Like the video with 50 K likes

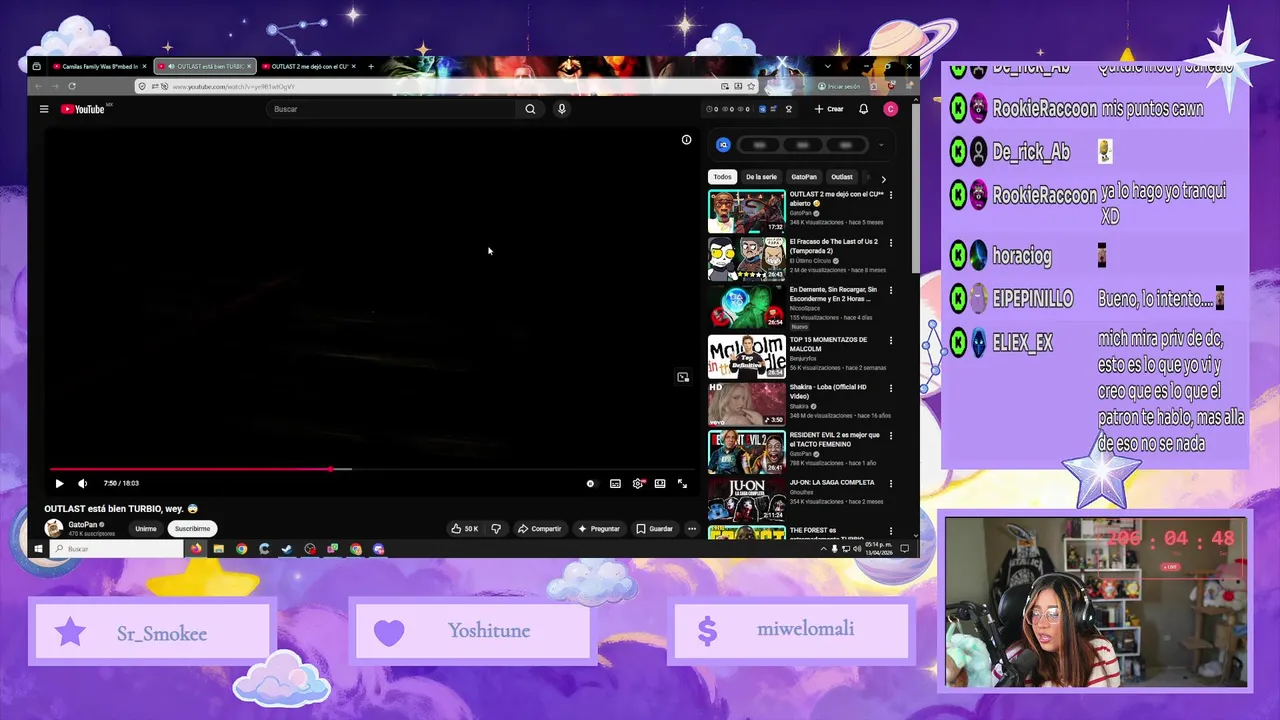pos(464,528)
